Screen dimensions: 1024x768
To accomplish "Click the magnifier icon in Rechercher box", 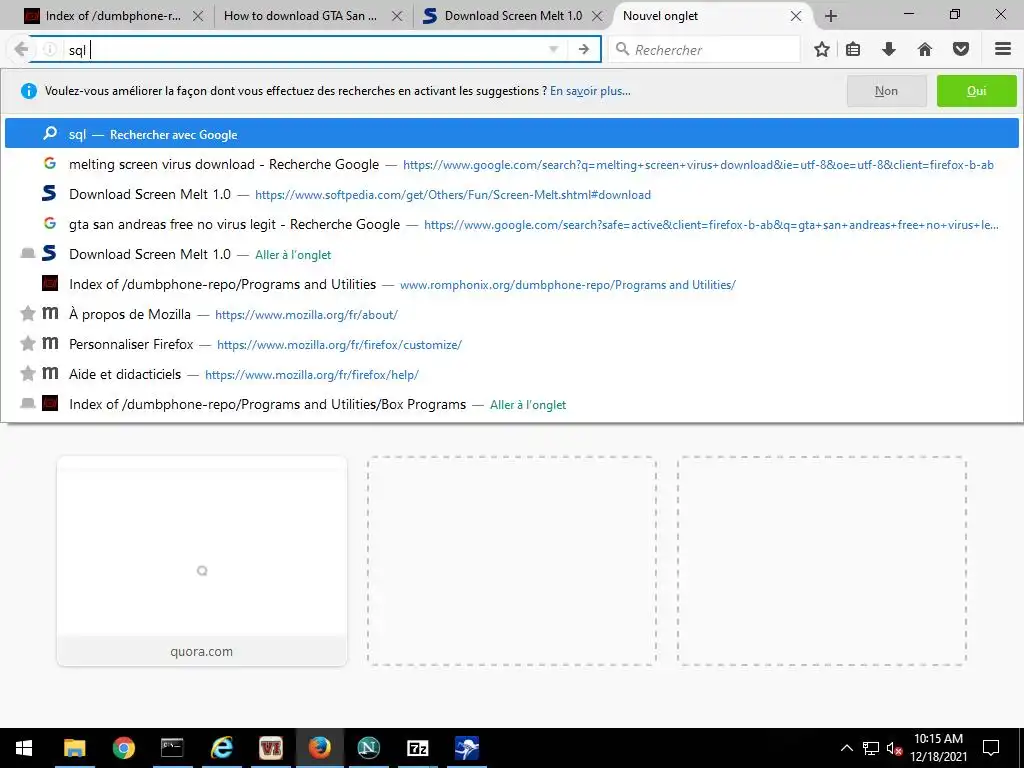I will [x=622, y=49].
